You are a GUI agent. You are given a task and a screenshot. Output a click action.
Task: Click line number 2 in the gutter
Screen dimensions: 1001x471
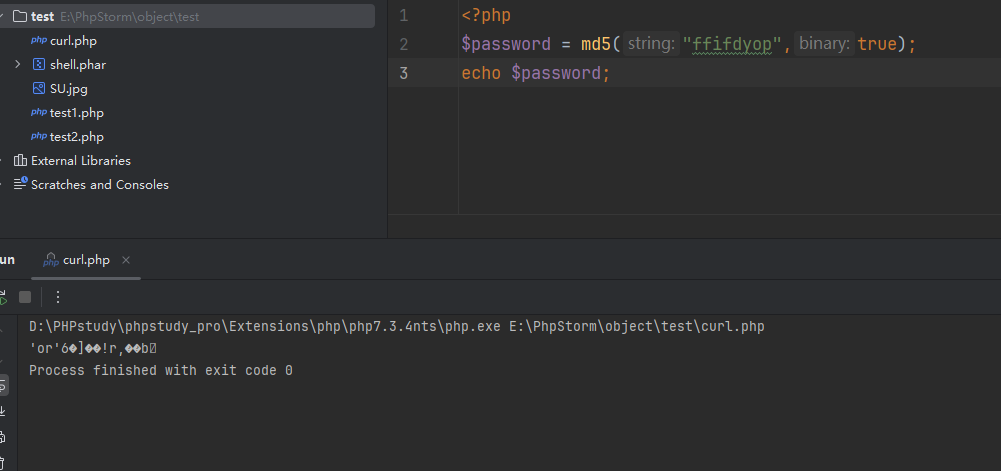pyautogui.click(x=403, y=45)
